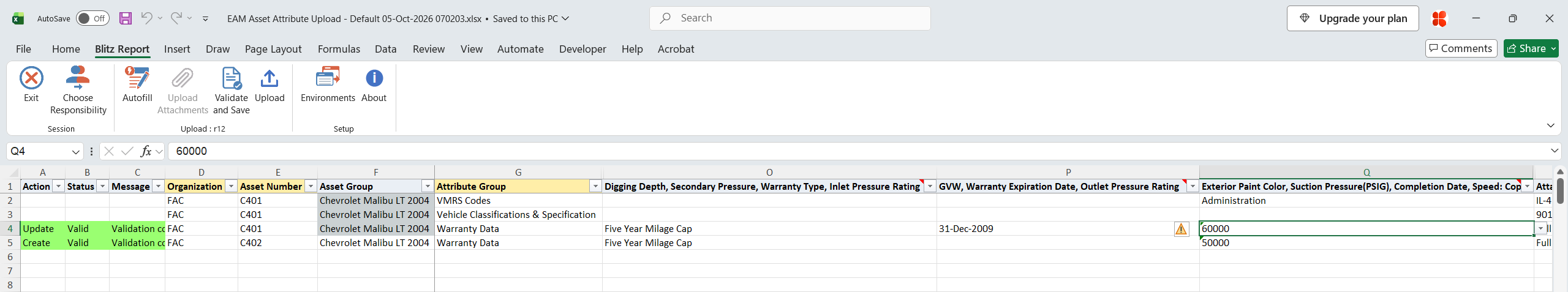
Task: Click formula bar showing 60000
Action: 858,151
